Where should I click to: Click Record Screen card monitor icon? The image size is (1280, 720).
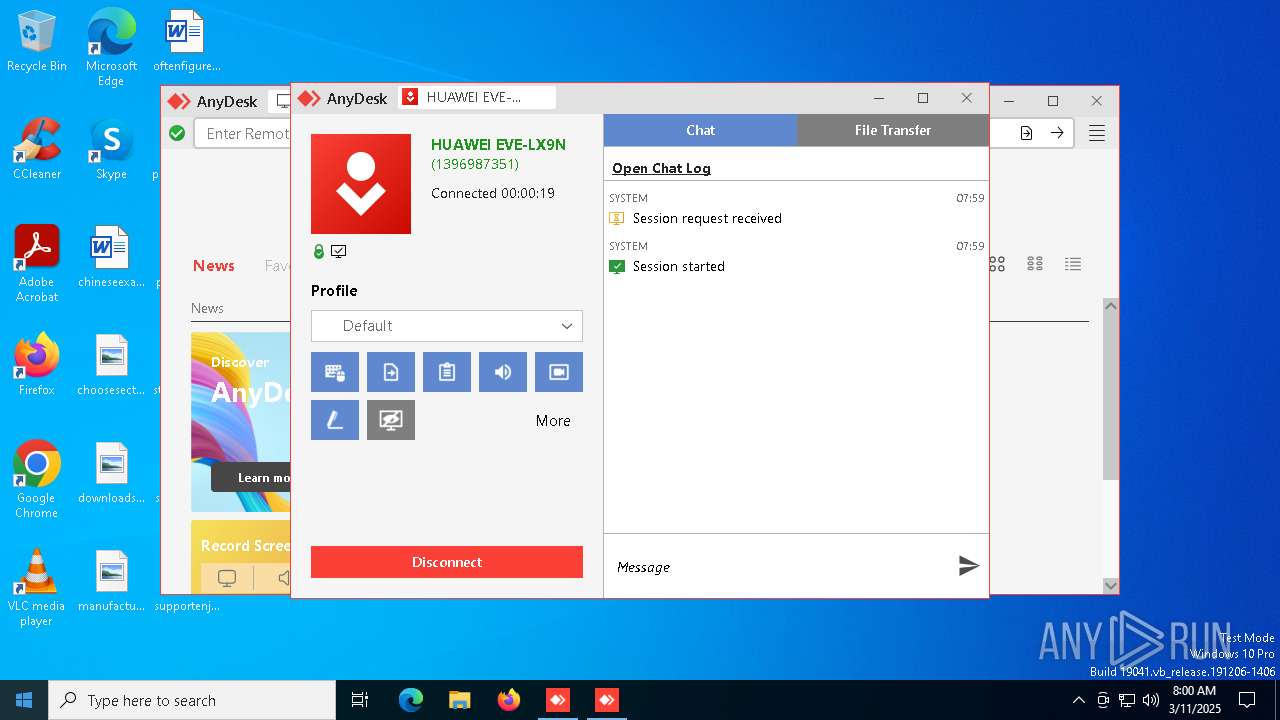227,578
